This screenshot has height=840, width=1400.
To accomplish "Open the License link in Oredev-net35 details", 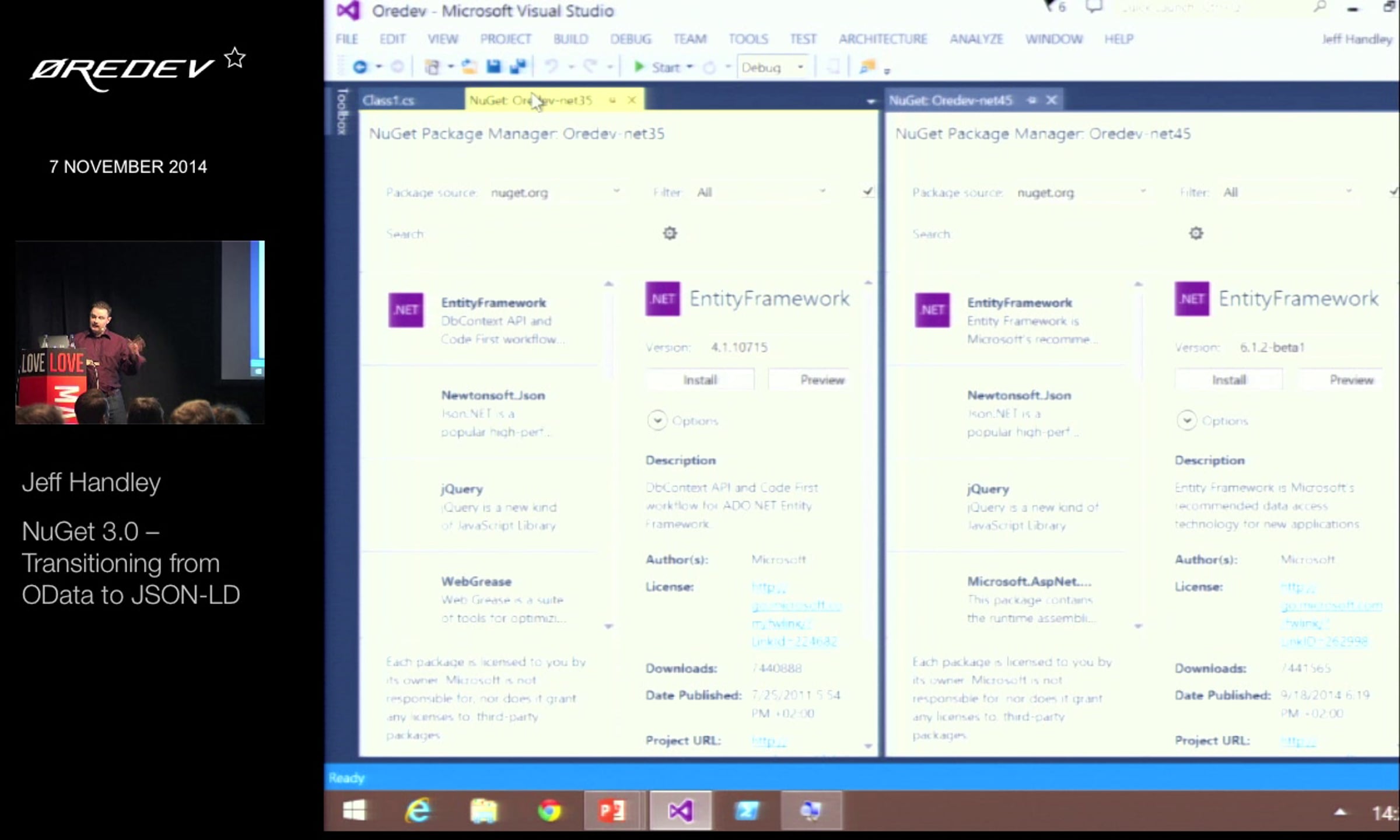I will [796, 614].
